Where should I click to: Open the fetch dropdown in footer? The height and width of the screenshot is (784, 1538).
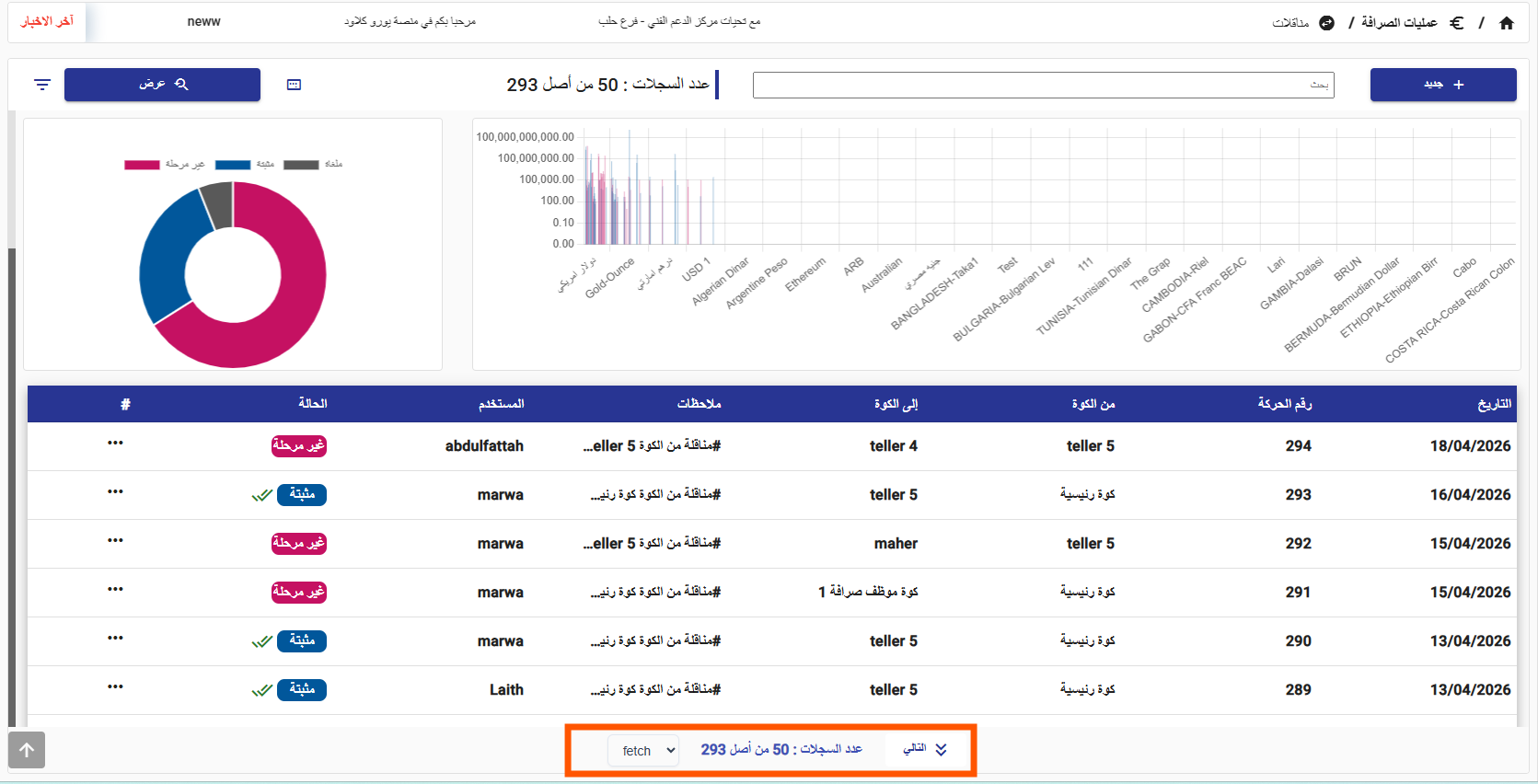643,751
